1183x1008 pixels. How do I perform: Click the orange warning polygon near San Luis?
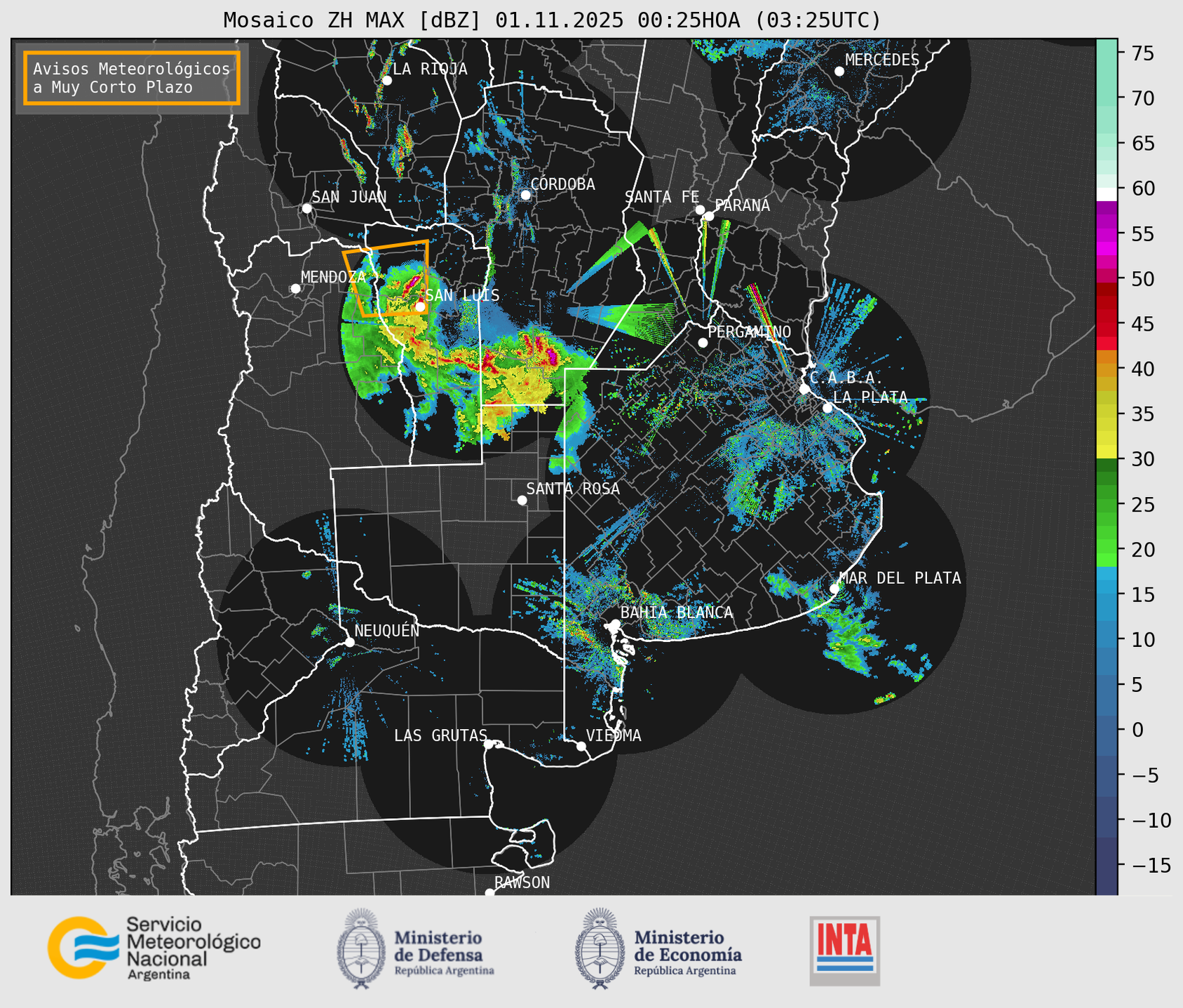click(x=386, y=278)
